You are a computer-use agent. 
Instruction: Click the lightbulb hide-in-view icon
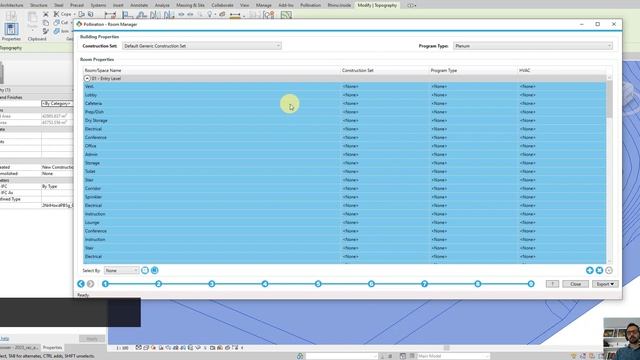click(210, 15)
